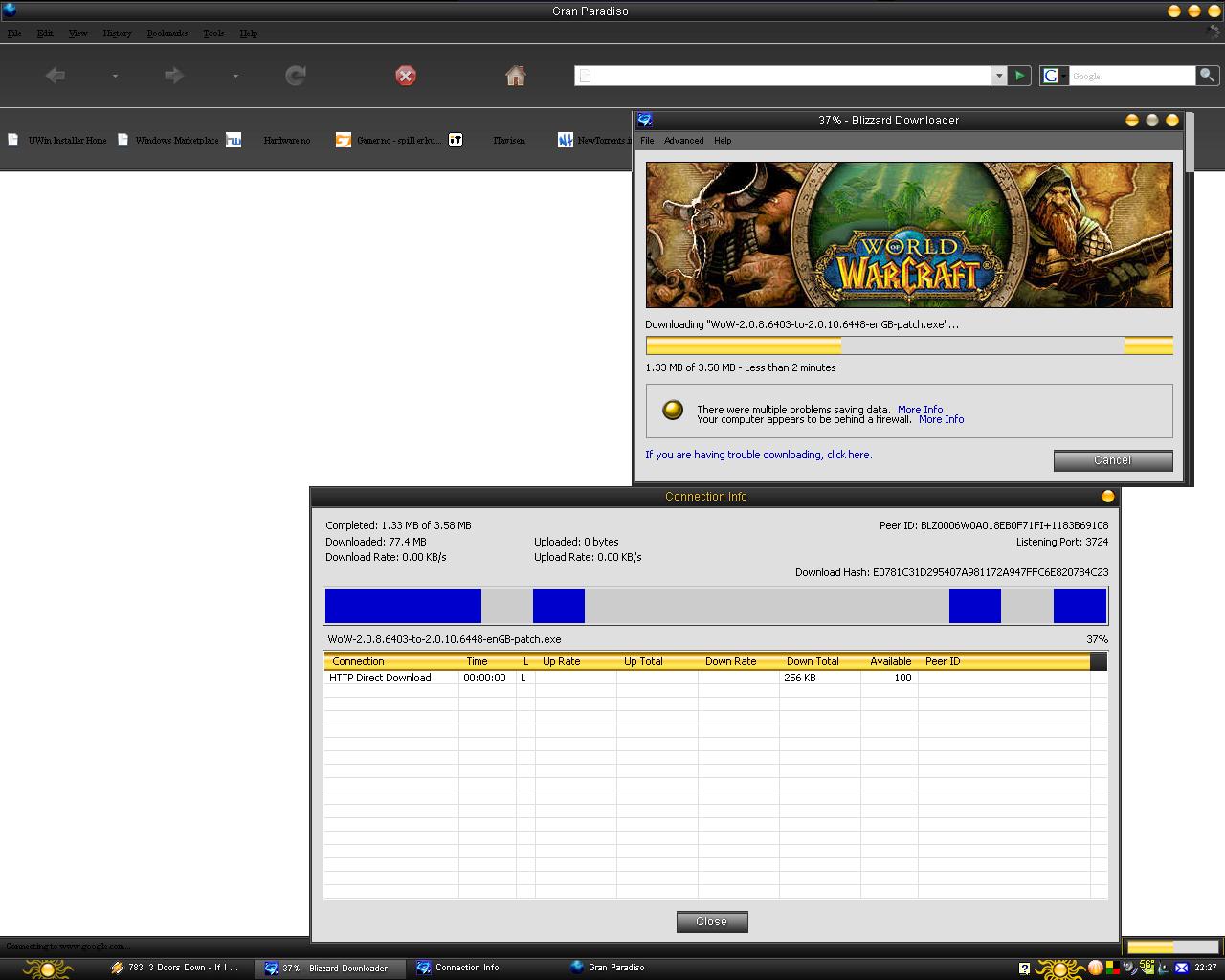
Task: Open the Blizzard Downloader Help menu
Action: [723, 141]
